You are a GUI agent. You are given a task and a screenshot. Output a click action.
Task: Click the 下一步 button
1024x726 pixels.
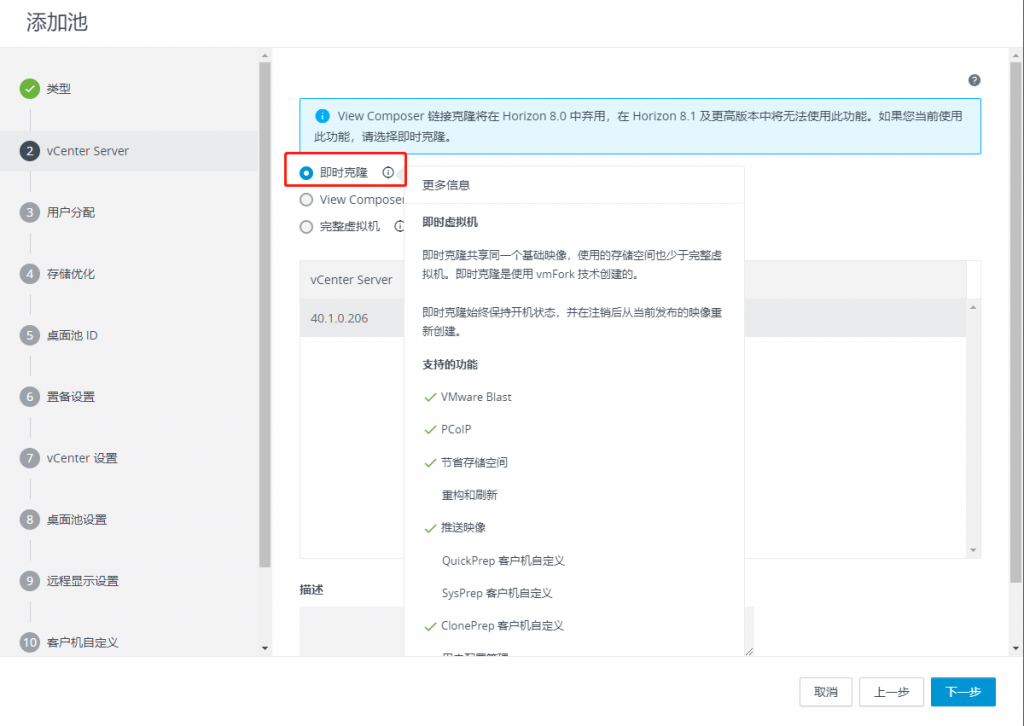[963, 692]
